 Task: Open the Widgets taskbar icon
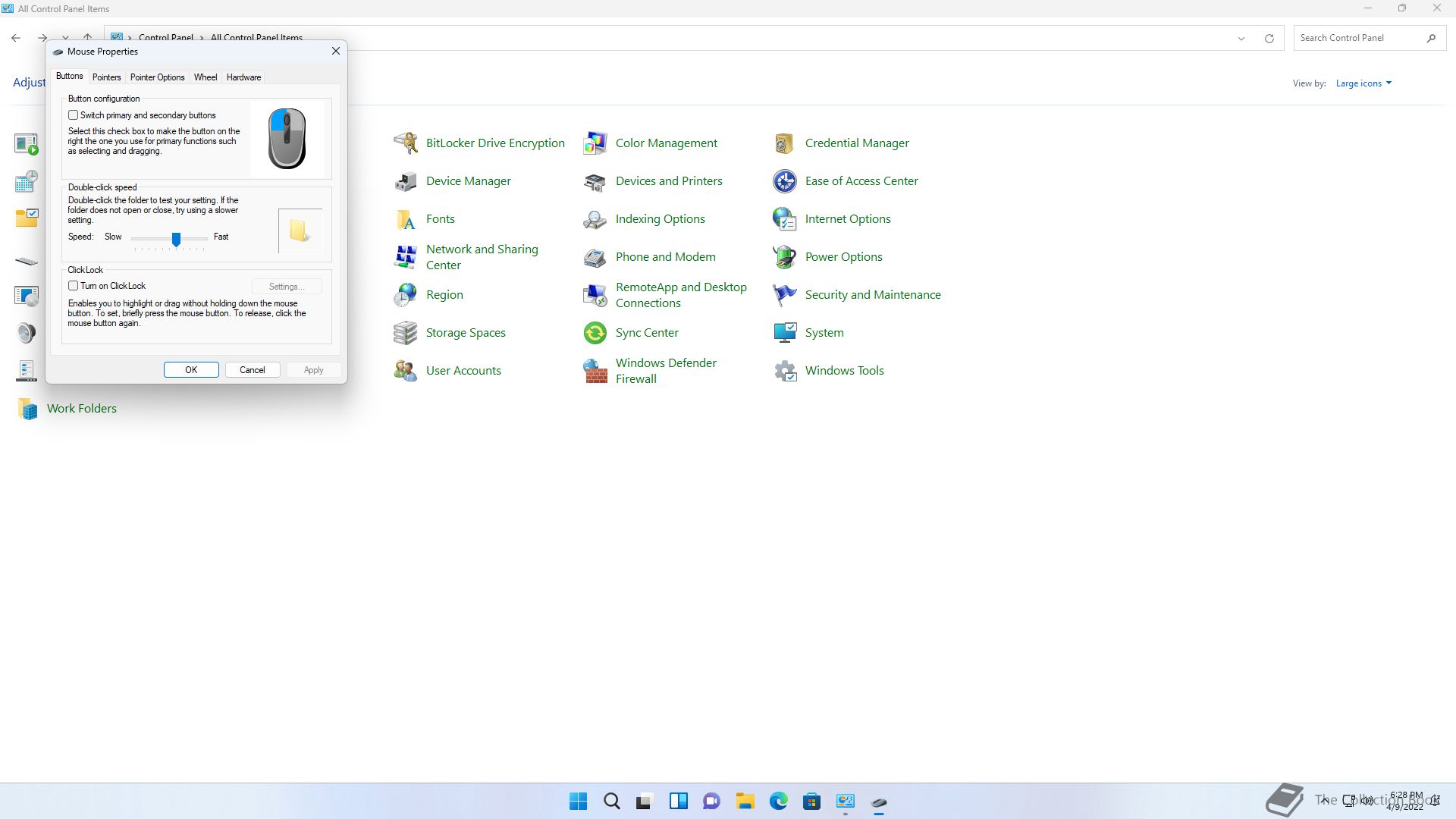coord(678,802)
